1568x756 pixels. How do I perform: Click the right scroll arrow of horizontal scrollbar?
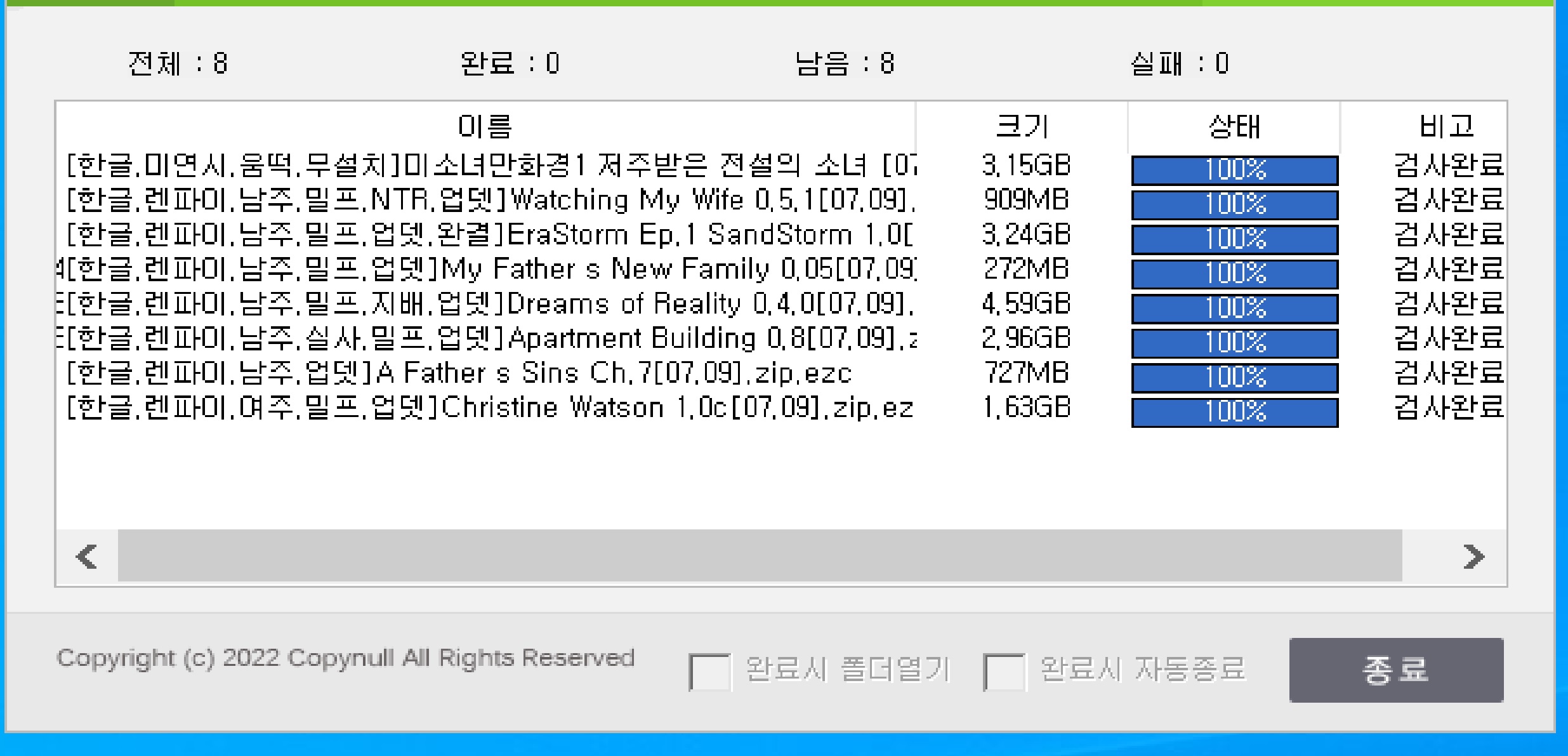point(1473,557)
